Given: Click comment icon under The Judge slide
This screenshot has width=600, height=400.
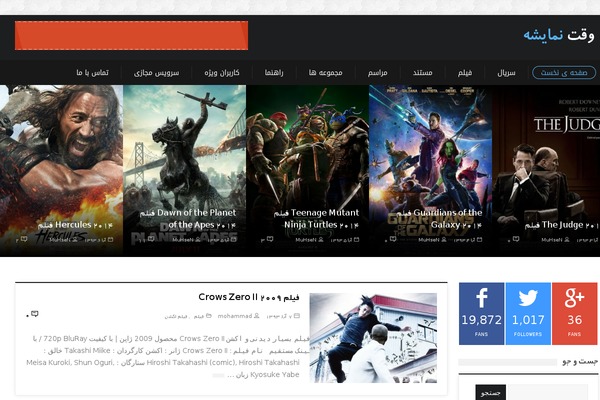Looking at the screenshot, I should tap(516, 239).
